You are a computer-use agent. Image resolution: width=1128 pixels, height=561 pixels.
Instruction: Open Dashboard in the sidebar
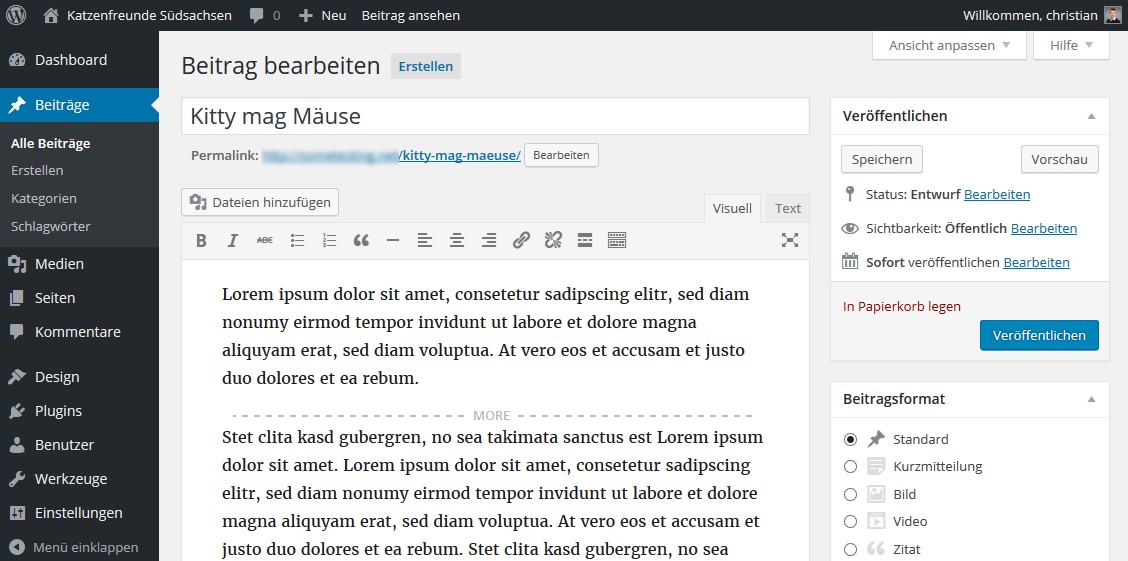pyautogui.click(x=79, y=60)
